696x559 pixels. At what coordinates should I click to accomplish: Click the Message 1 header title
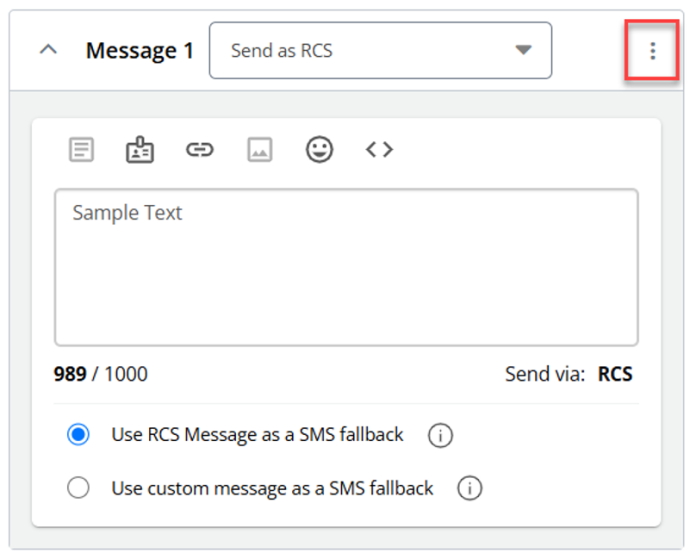click(x=140, y=50)
